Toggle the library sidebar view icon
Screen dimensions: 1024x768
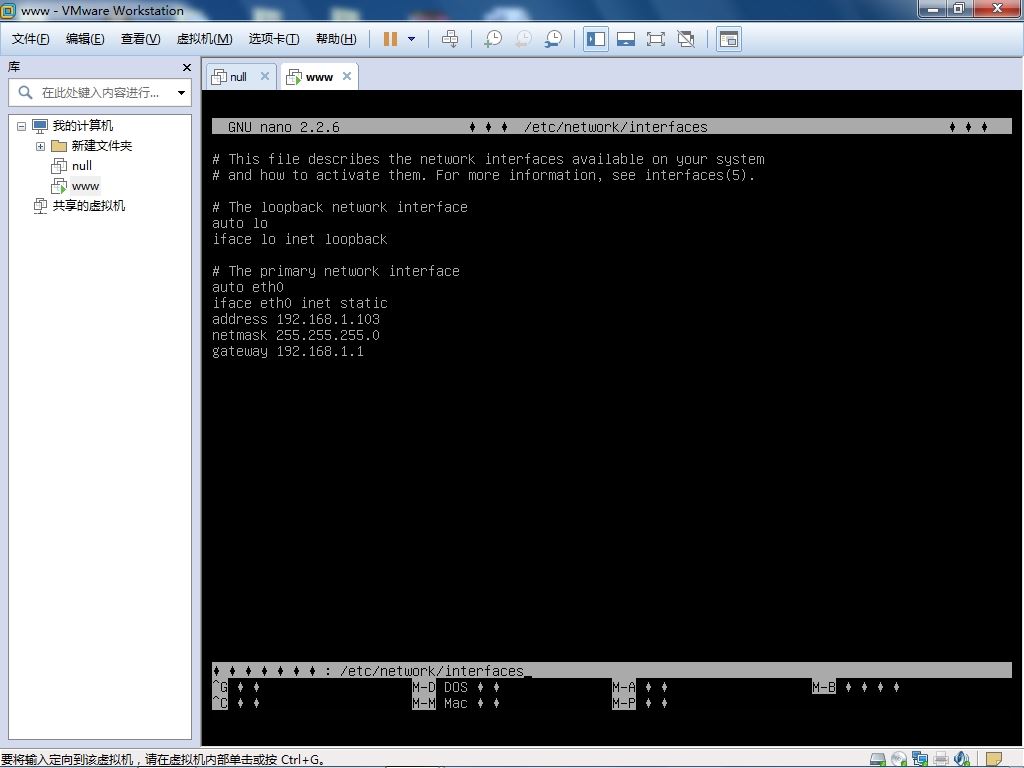click(596, 39)
